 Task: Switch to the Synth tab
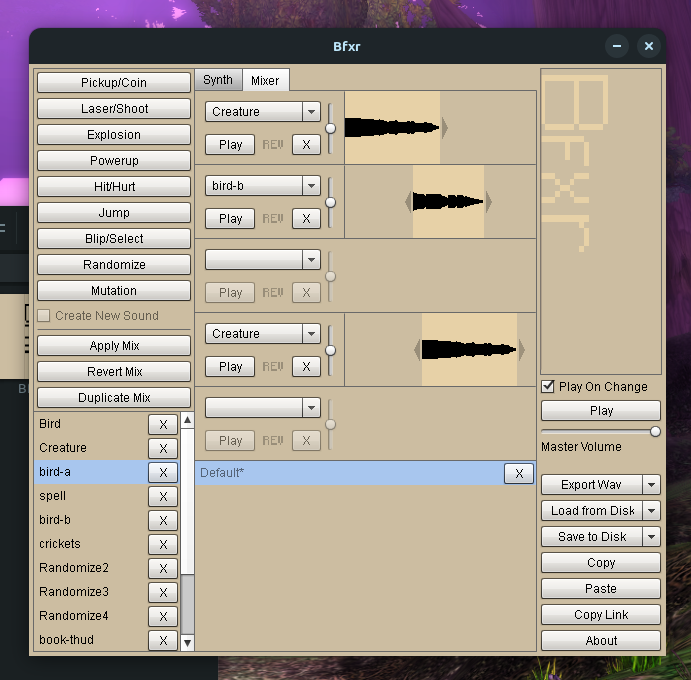(x=218, y=80)
